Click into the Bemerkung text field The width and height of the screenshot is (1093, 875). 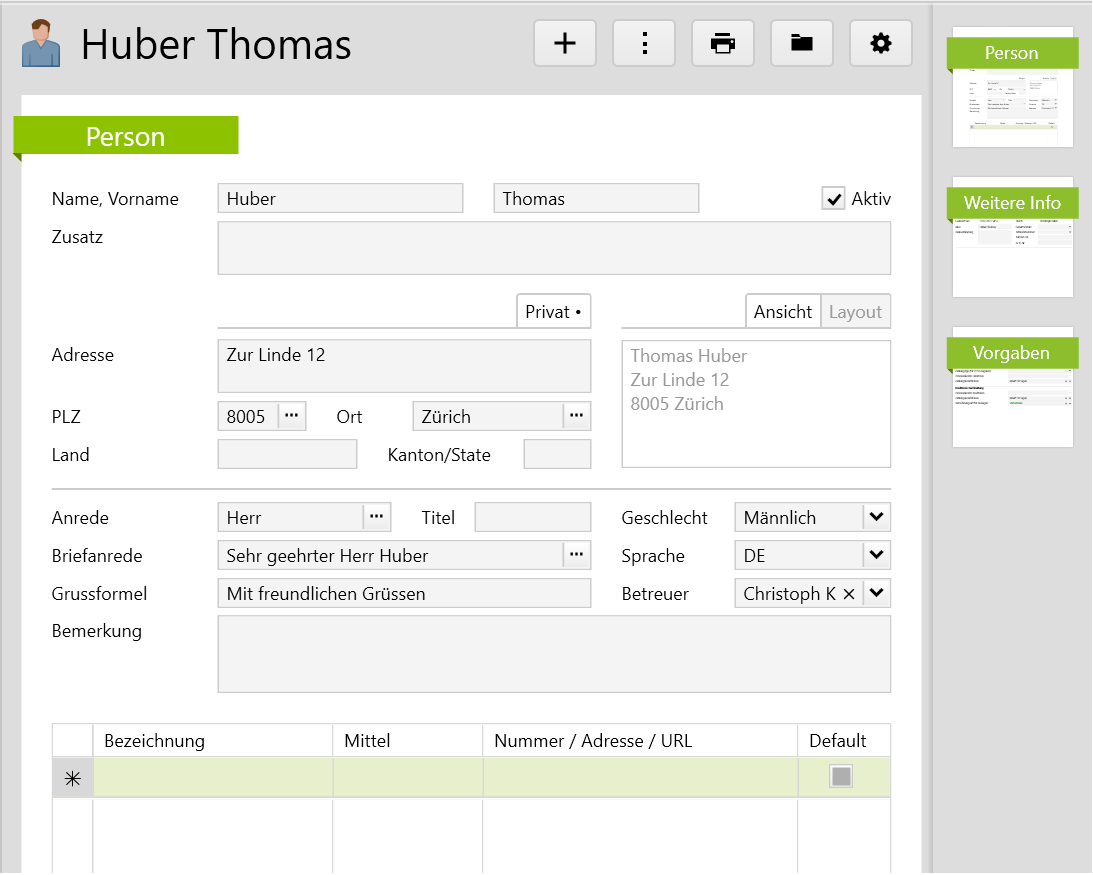tap(553, 654)
